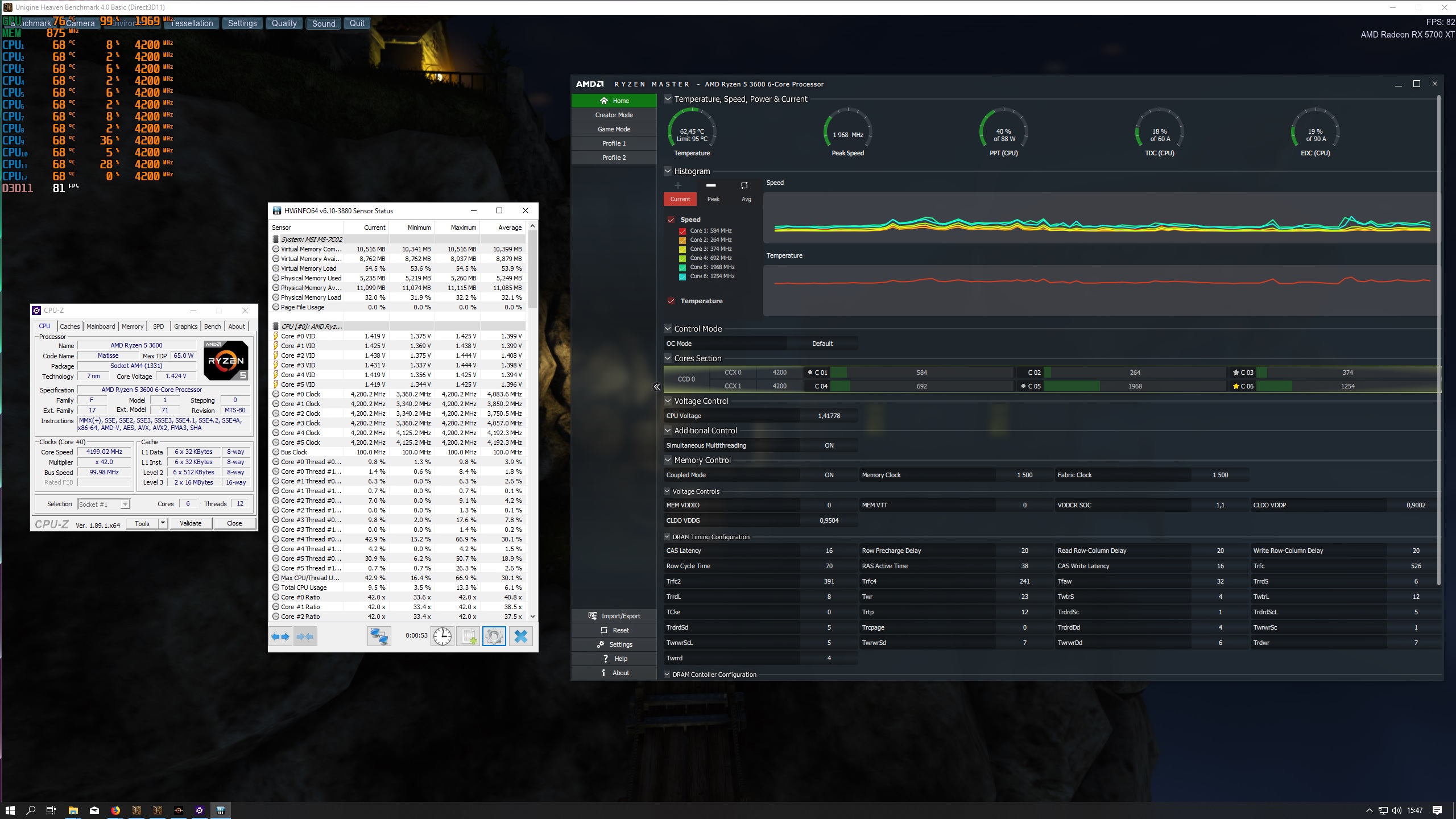Open Task View on taskbar
Screen dimensions: 1456x819
(x=51, y=810)
